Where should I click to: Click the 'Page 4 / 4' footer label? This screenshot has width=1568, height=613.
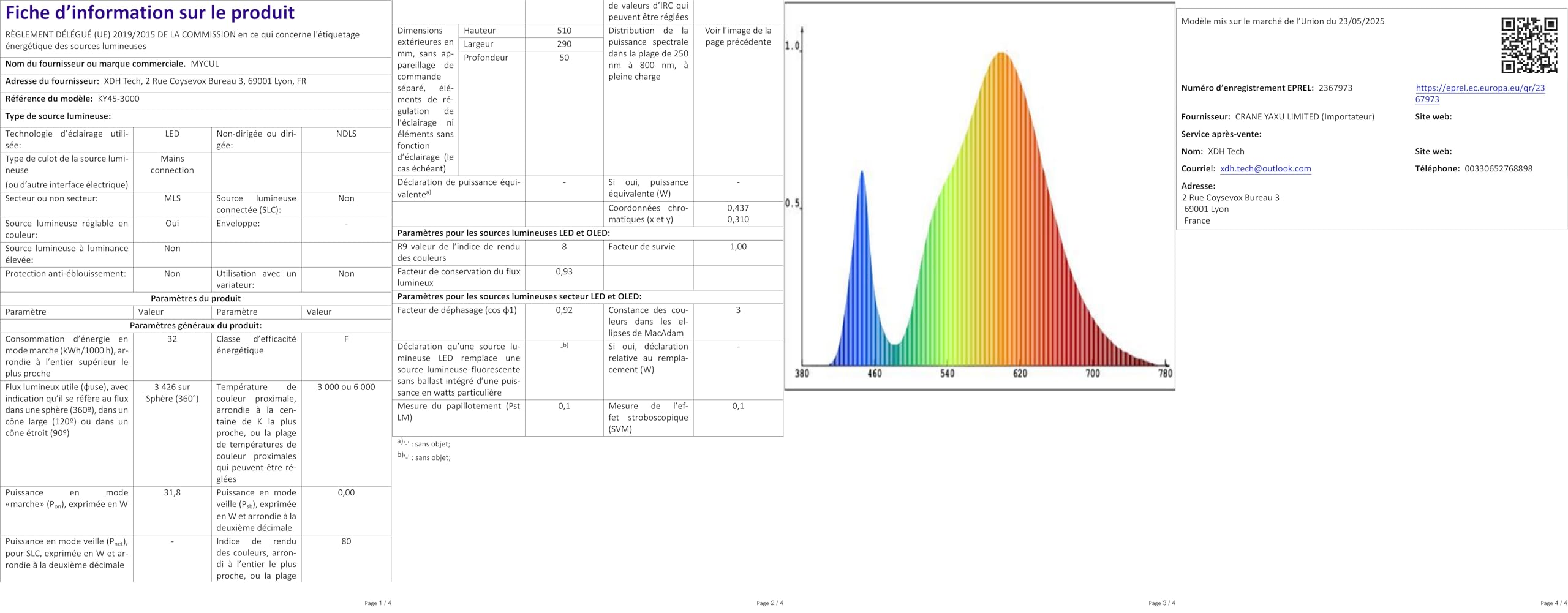[1553, 603]
